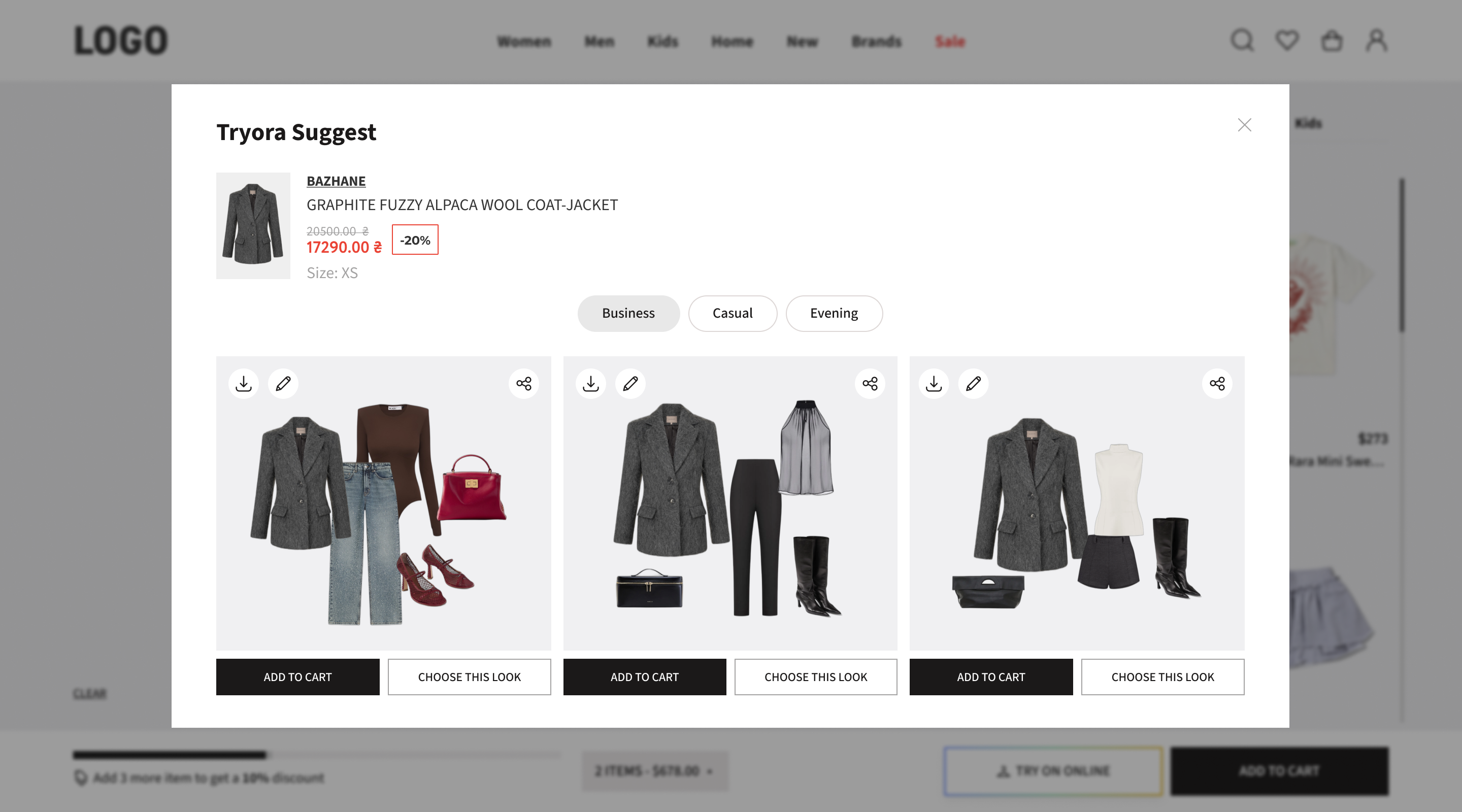This screenshot has height=812, width=1462.
Task: Download the first Business look image
Action: [244, 384]
